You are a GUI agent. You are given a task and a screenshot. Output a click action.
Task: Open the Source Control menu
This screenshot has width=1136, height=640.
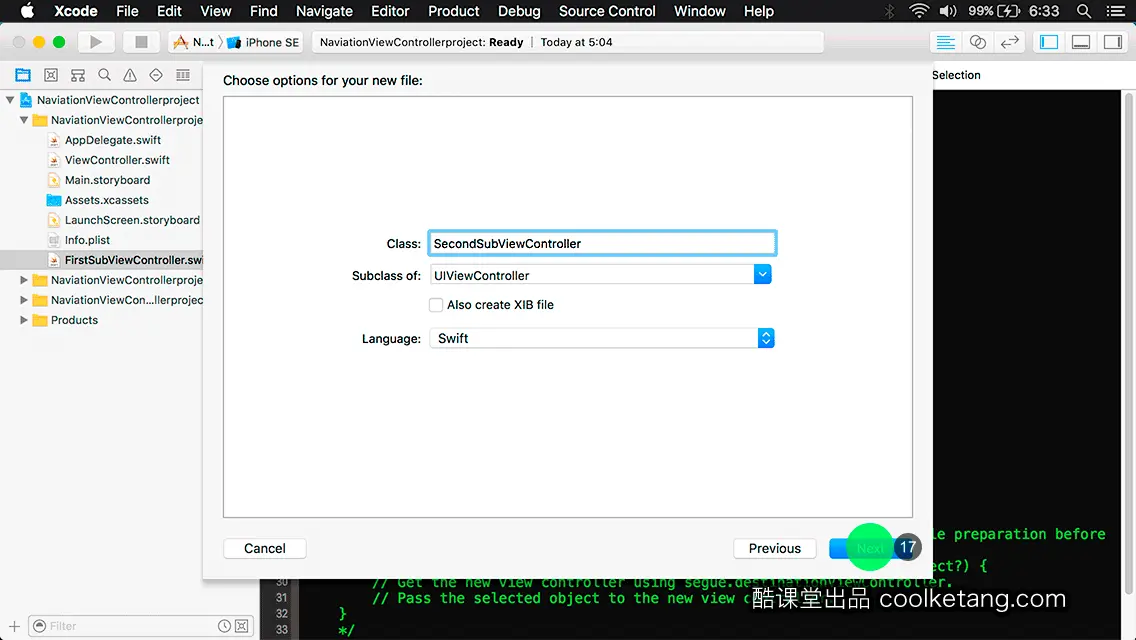(x=607, y=11)
